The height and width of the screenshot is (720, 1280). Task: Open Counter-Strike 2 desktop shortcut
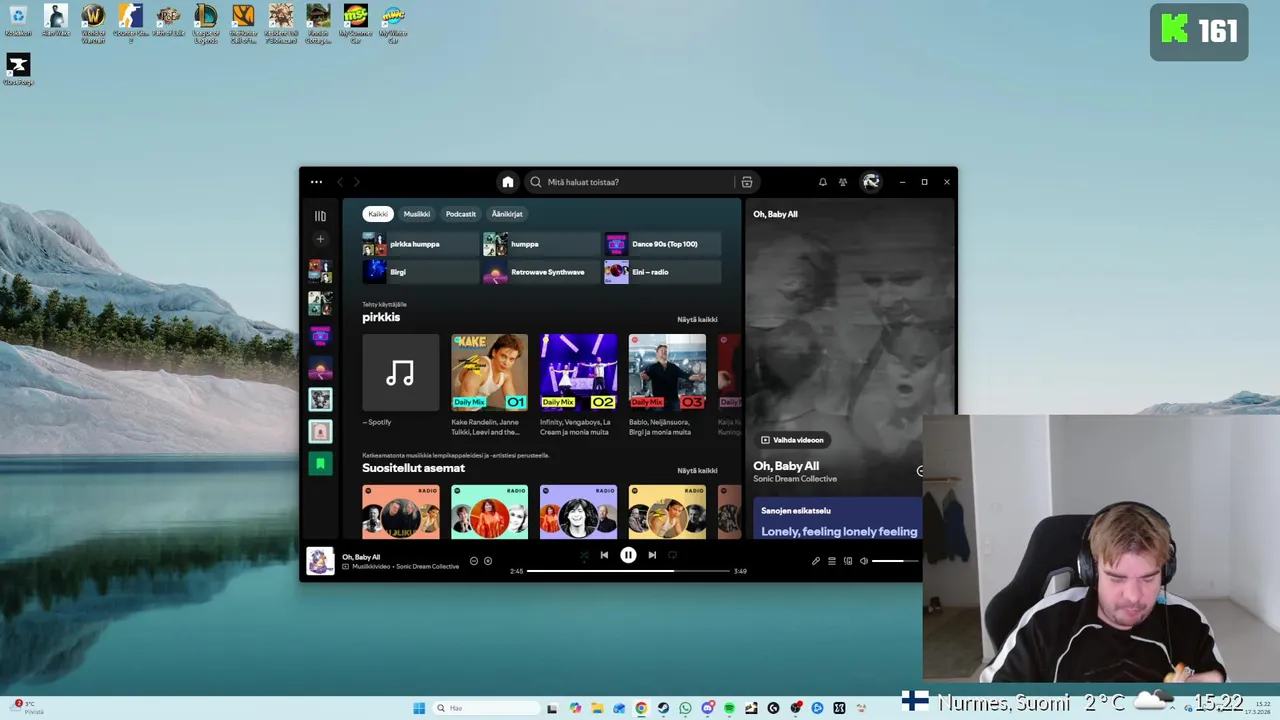[x=130, y=23]
